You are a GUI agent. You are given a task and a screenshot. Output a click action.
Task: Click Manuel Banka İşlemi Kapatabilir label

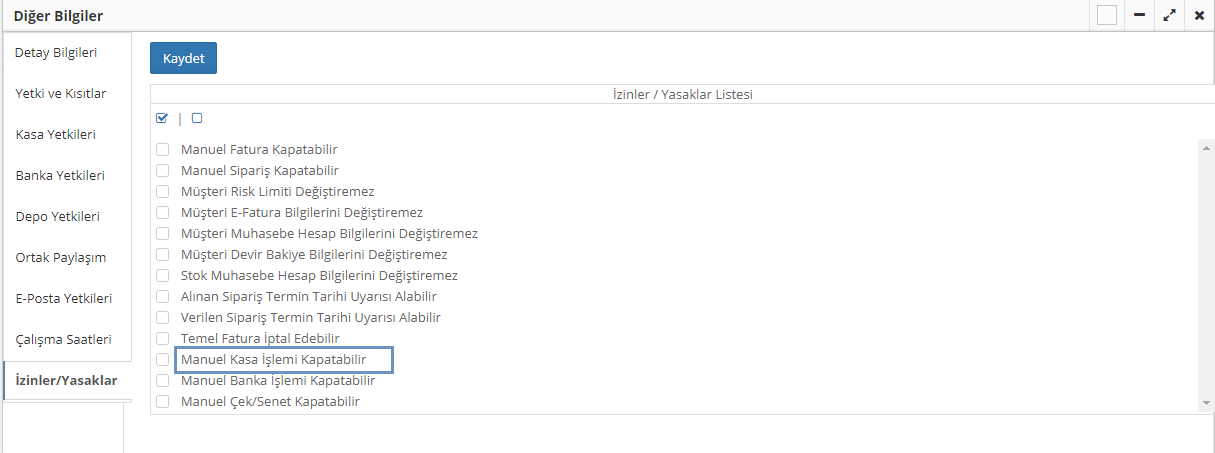(277, 381)
